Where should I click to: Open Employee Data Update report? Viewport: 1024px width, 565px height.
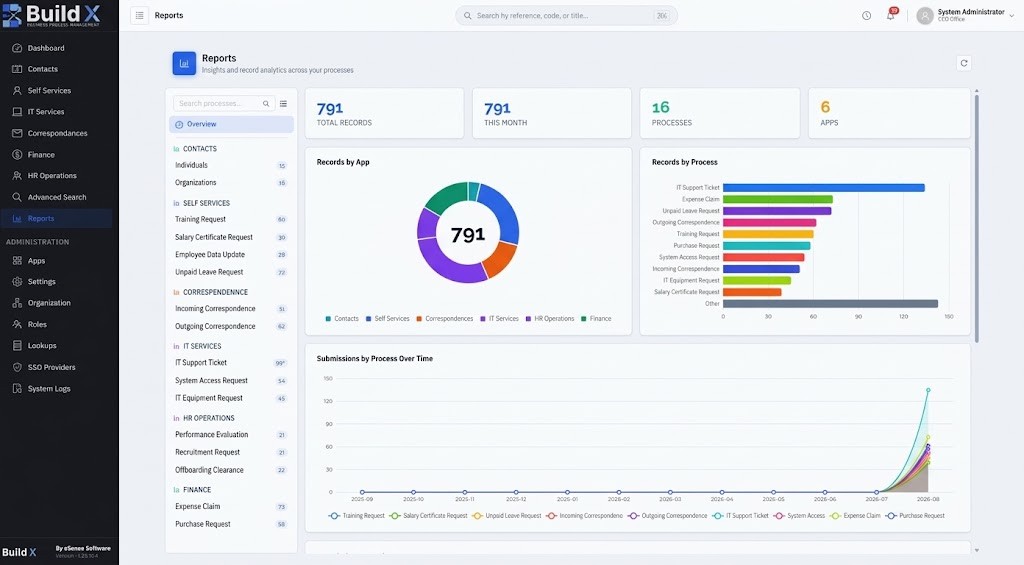coord(231,255)
